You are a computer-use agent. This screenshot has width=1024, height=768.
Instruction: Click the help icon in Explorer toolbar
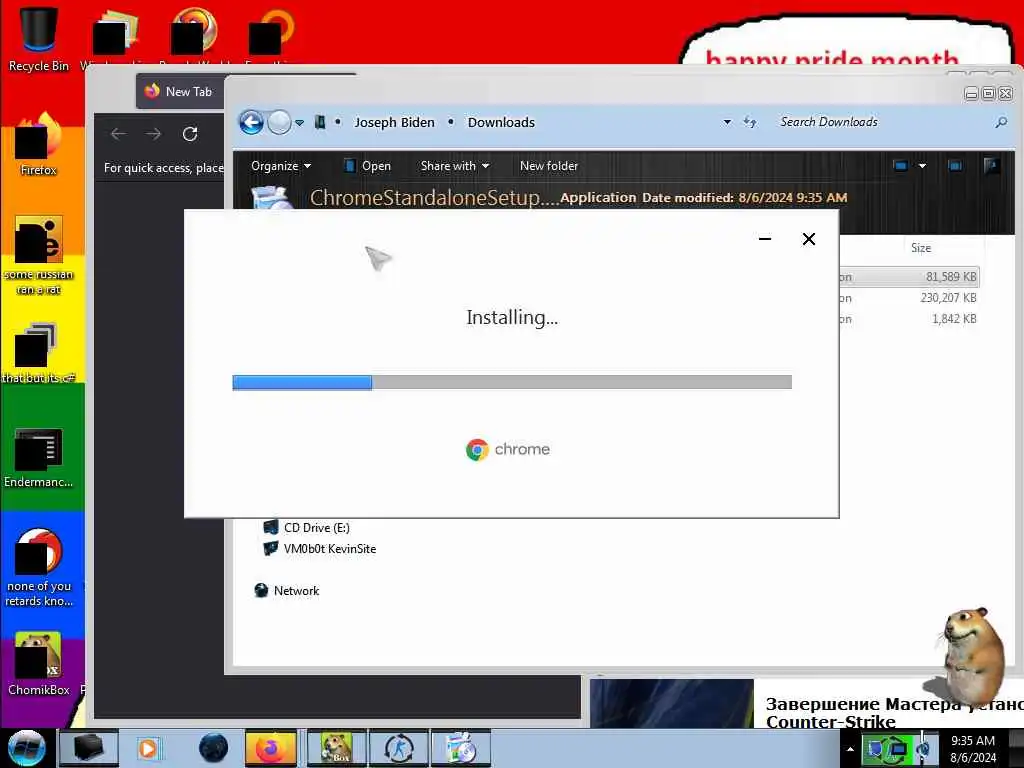click(992, 166)
